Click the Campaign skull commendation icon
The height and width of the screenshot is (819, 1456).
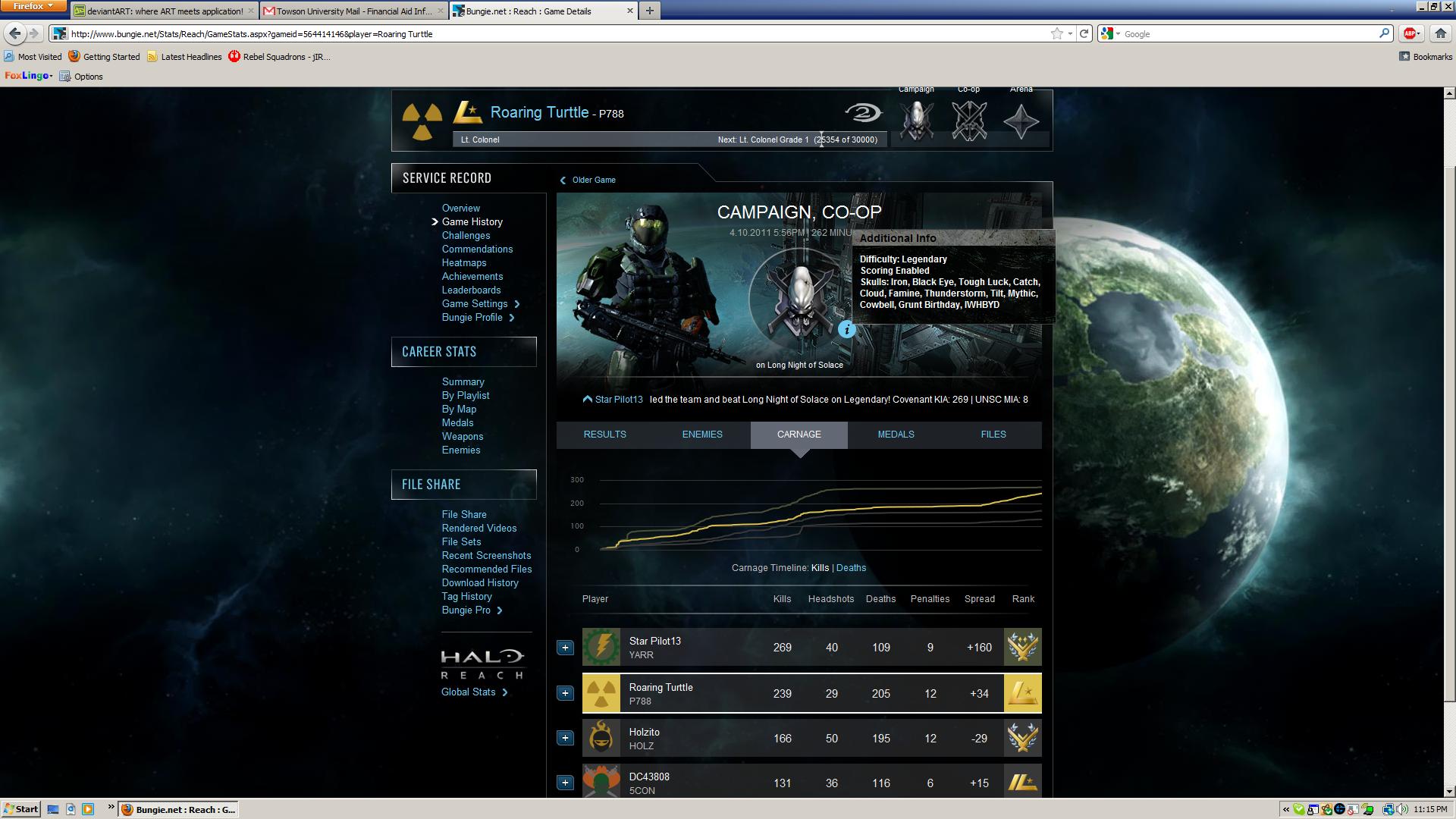coord(916,121)
